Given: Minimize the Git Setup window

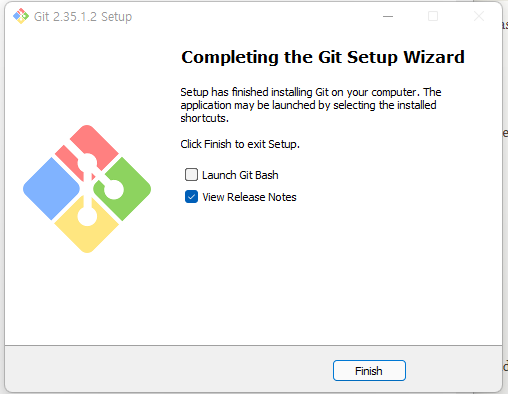Looking at the screenshot, I should (388, 16).
